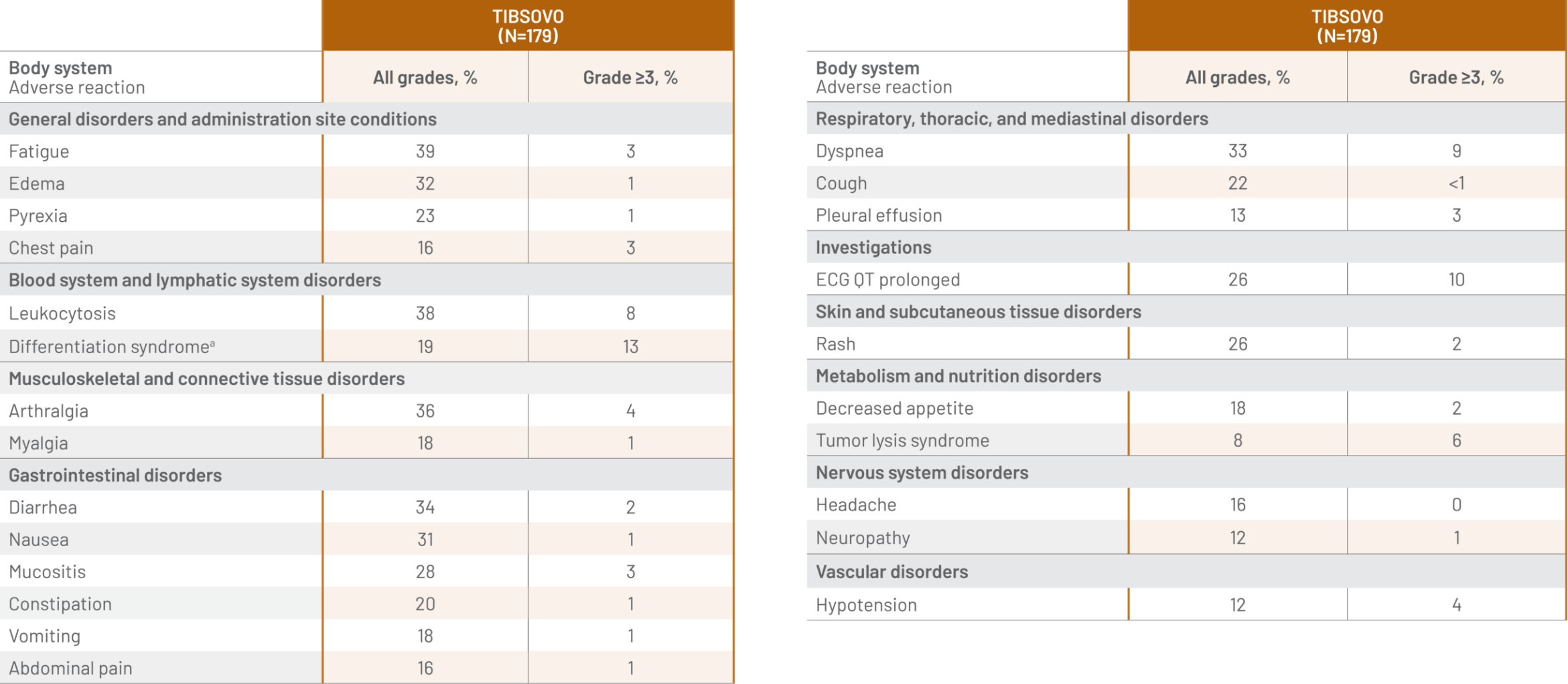Image resolution: width=1568 pixels, height=684 pixels.
Task: Select the General disorders and administration section heading
Action: [x=222, y=119]
